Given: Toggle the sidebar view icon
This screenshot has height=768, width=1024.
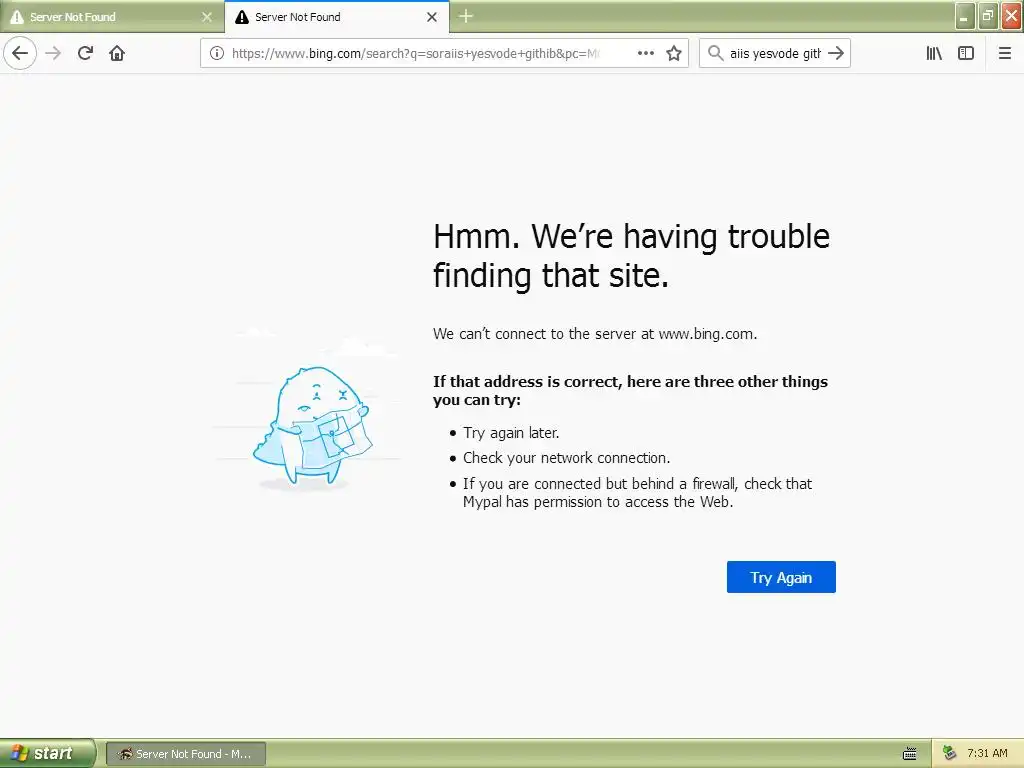Looking at the screenshot, I should [x=966, y=53].
